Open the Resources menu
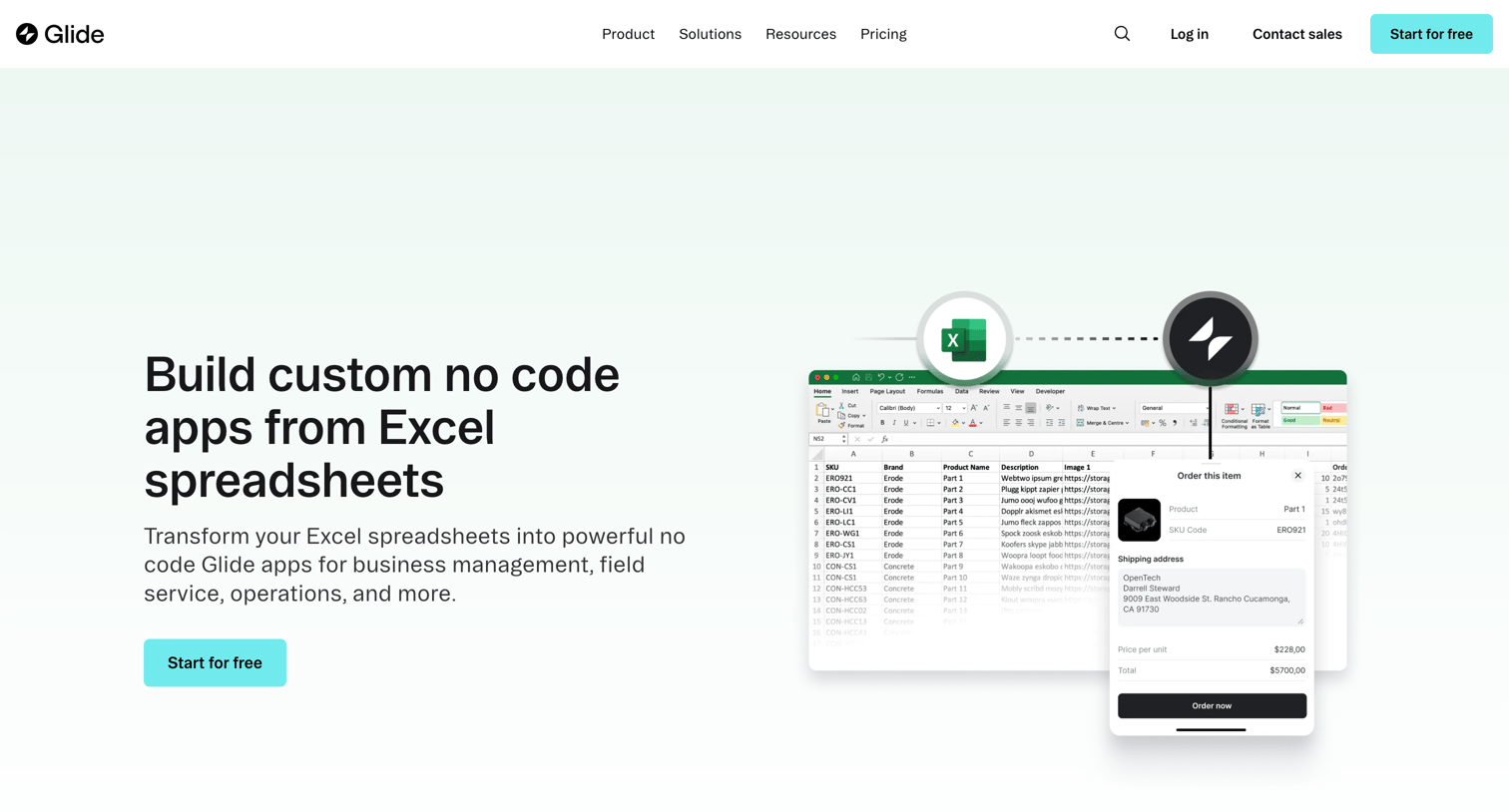Viewport: 1509px width, 812px height. point(800,34)
